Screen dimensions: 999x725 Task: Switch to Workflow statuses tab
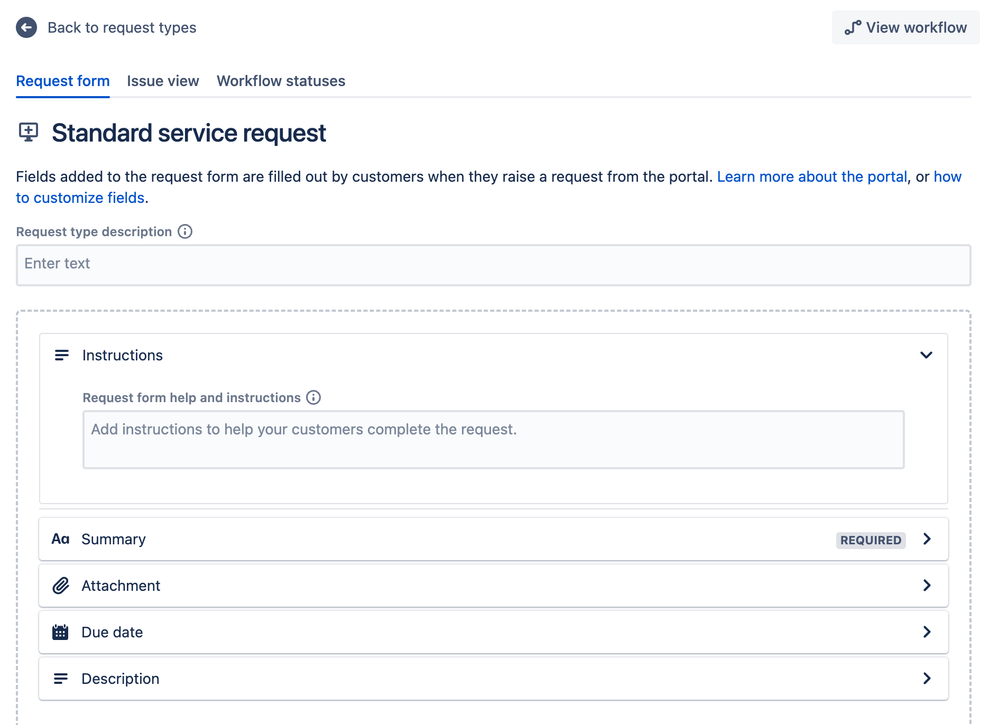(281, 81)
